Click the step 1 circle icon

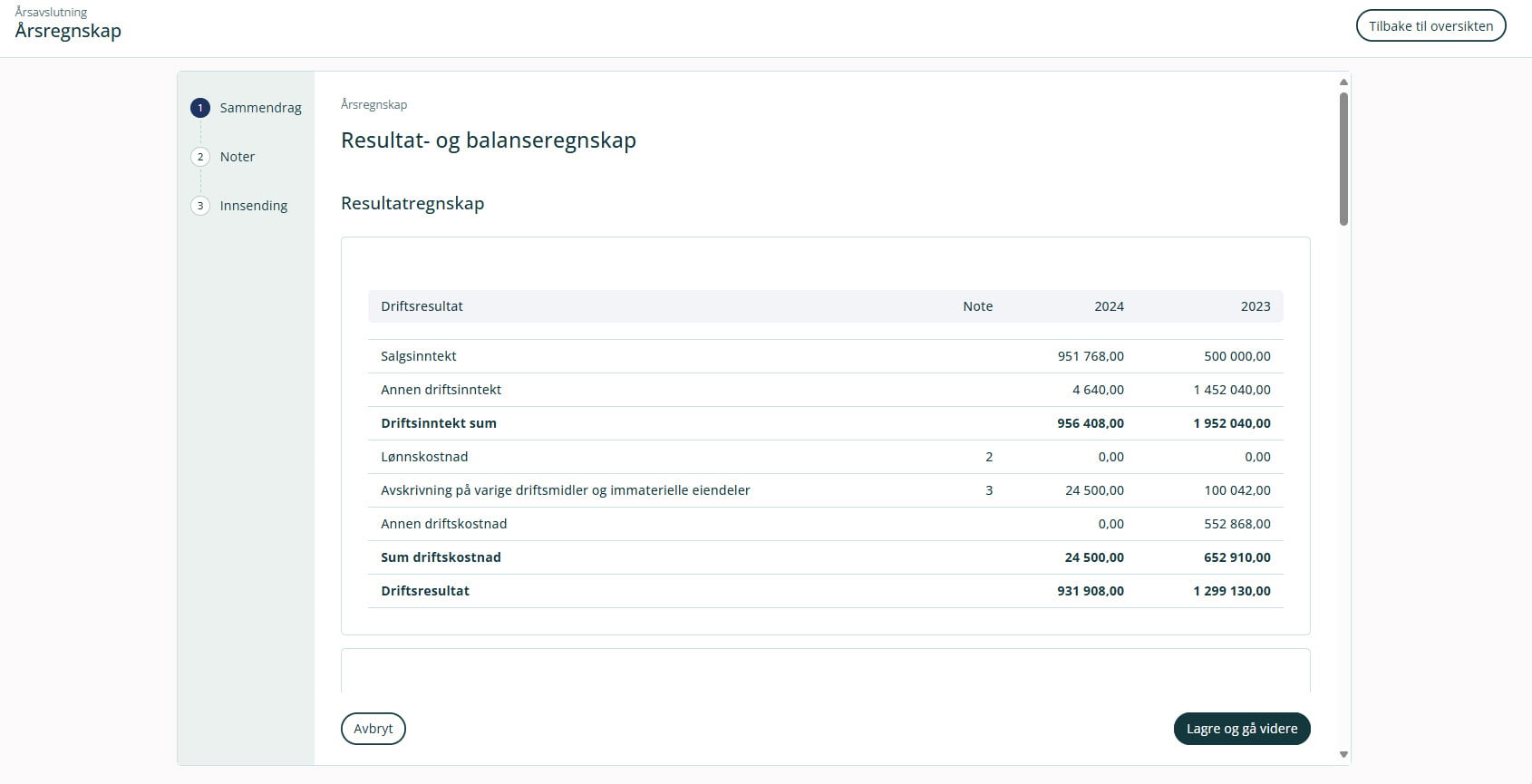tap(200, 108)
